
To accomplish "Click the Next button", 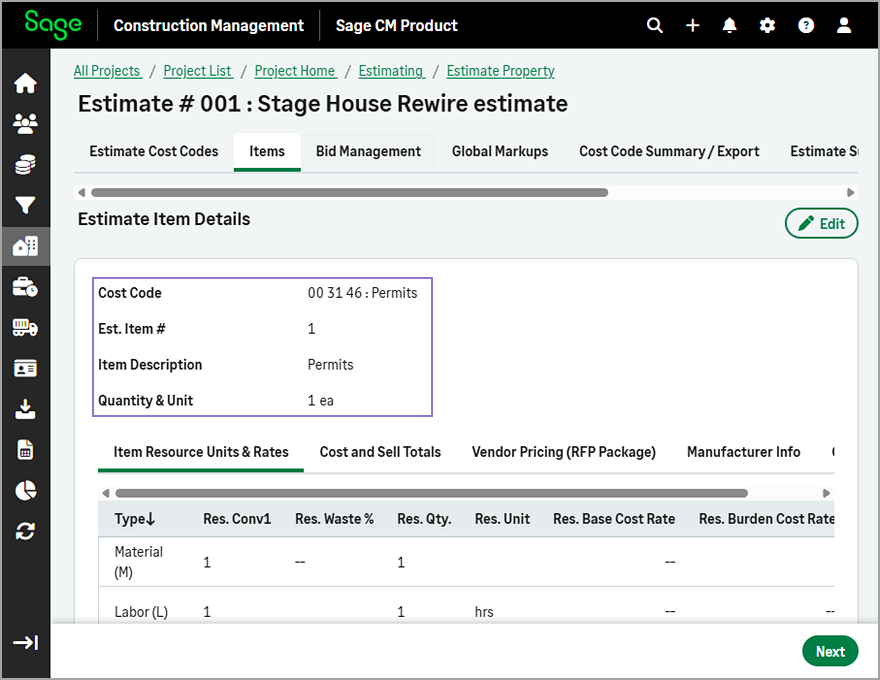I will point(830,651).
